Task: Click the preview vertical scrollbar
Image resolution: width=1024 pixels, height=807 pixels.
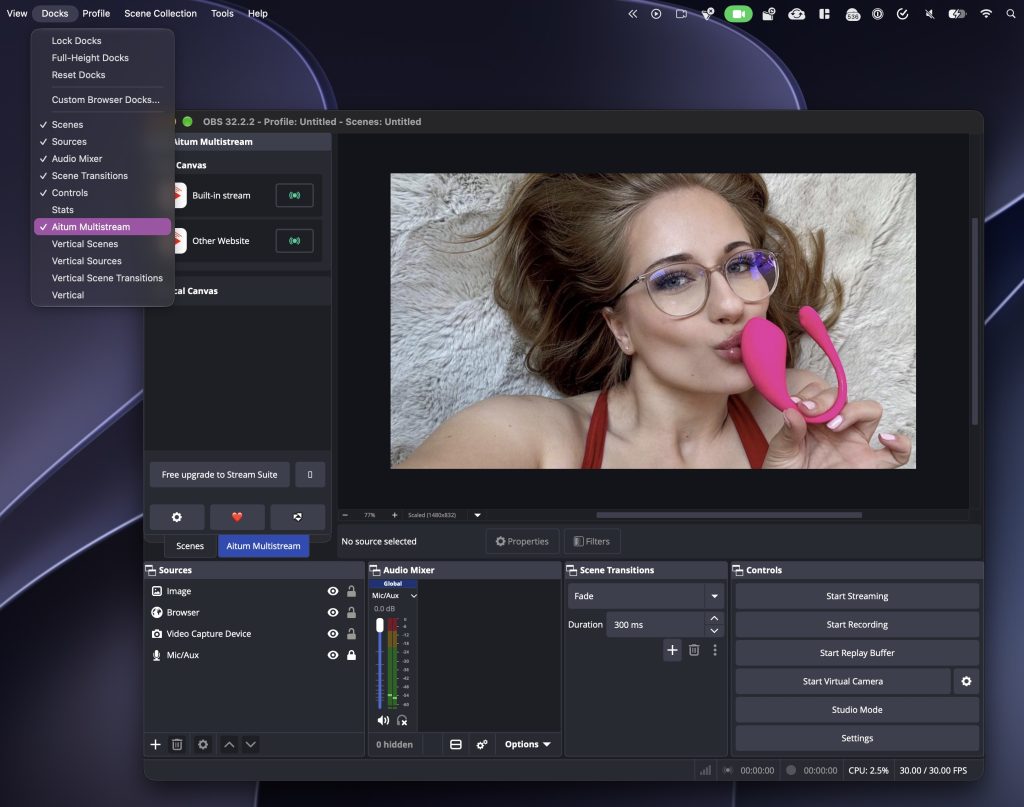Action: pos(974,321)
